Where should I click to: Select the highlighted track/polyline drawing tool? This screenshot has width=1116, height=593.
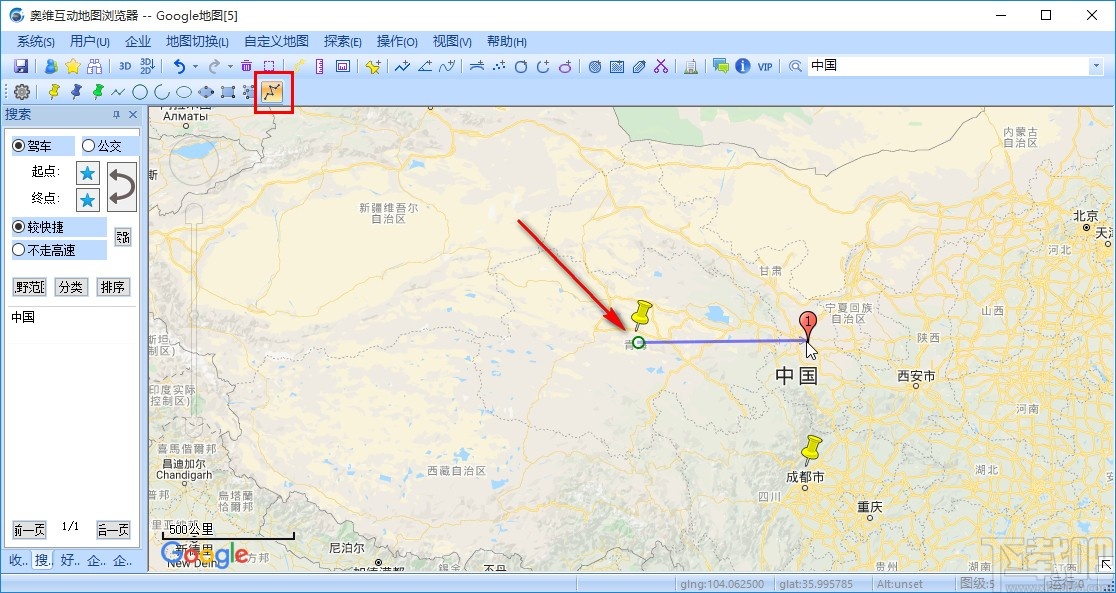[270, 91]
